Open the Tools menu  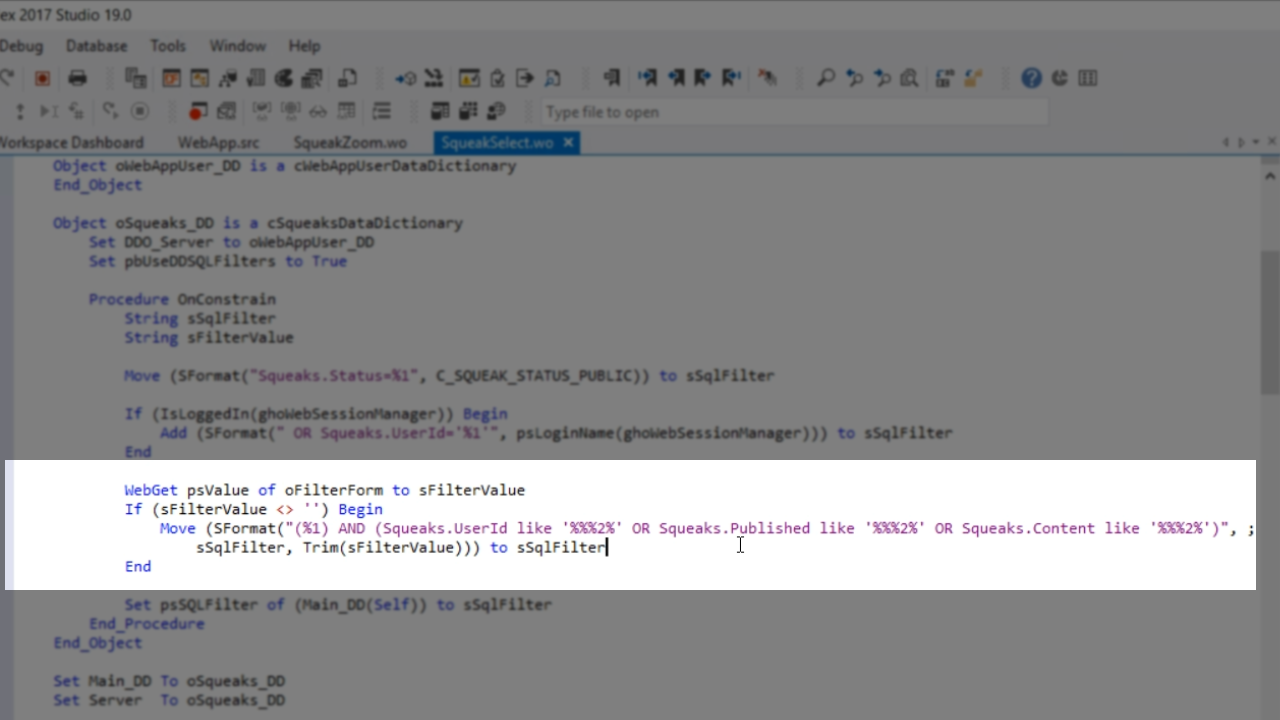point(168,46)
